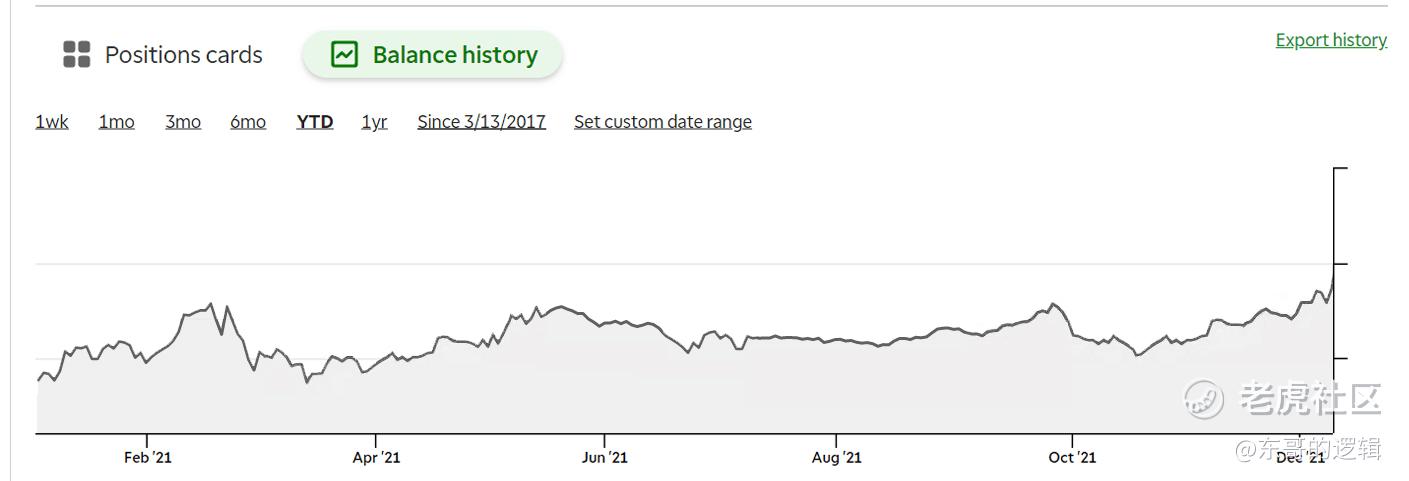Image resolution: width=1409 pixels, height=481 pixels.
Task: Click the Apr '21 axis label
Action: [x=376, y=457]
